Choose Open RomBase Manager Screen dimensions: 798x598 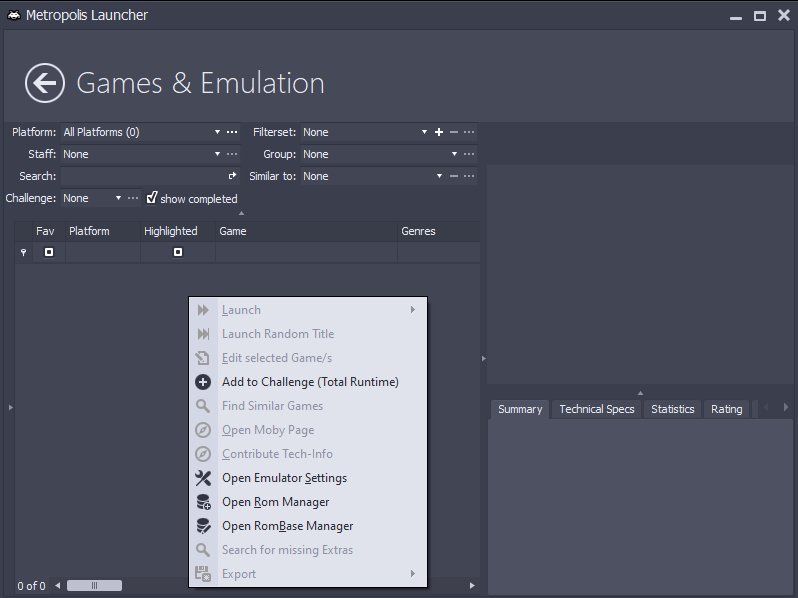[x=308, y=526]
